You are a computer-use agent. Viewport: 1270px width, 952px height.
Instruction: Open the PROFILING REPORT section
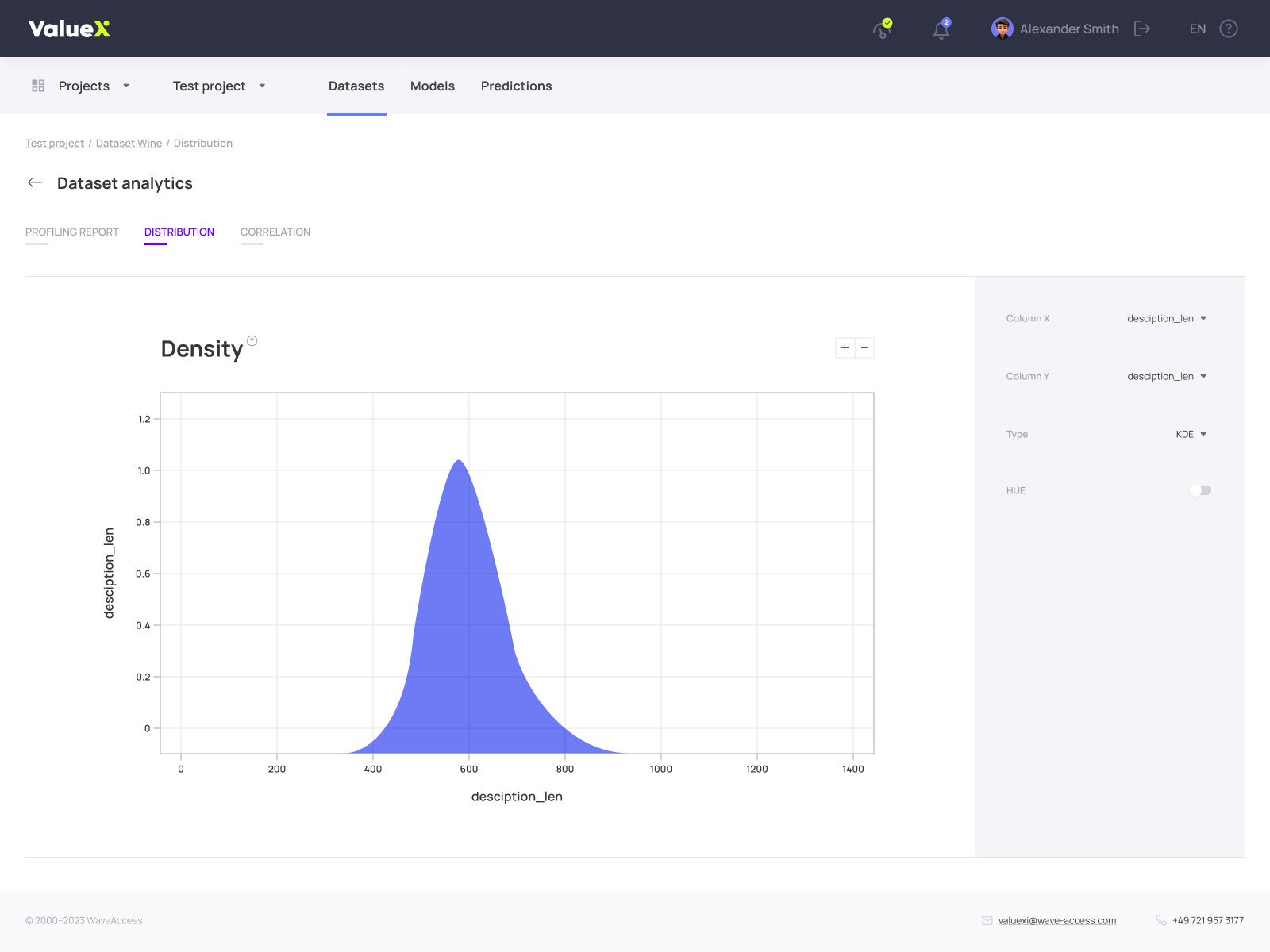click(71, 232)
